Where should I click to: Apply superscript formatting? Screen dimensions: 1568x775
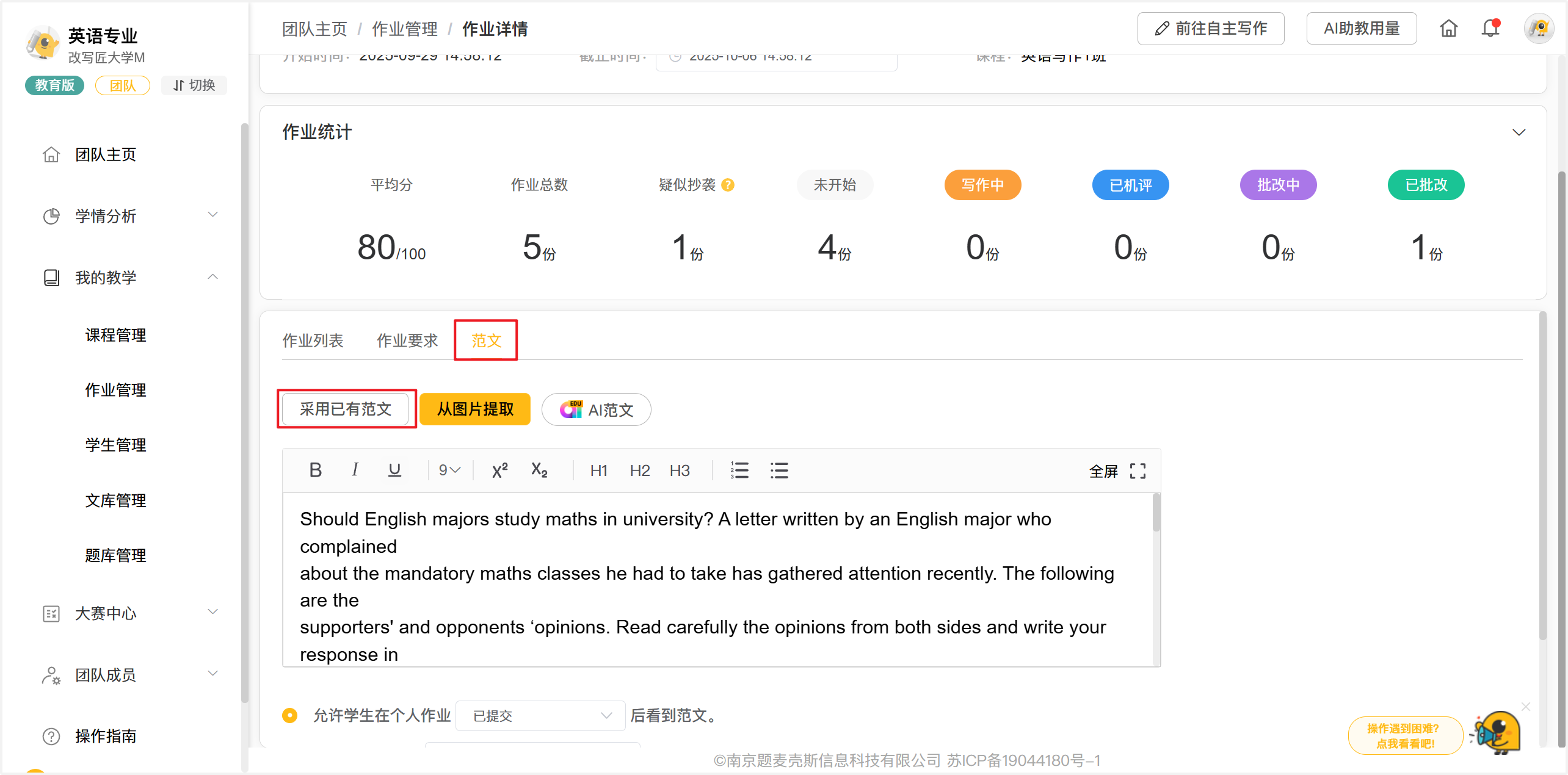point(499,470)
